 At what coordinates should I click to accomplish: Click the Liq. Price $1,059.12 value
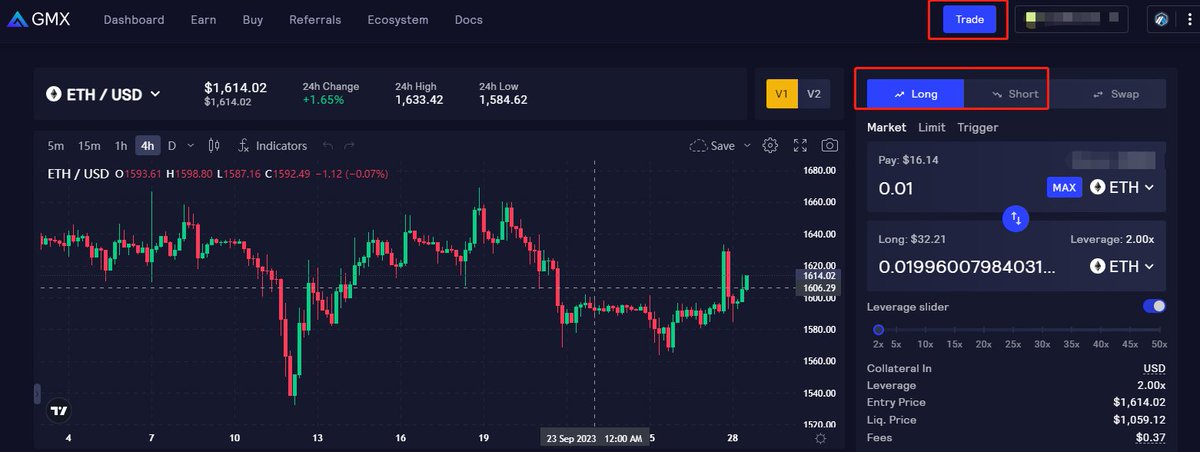1139,419
